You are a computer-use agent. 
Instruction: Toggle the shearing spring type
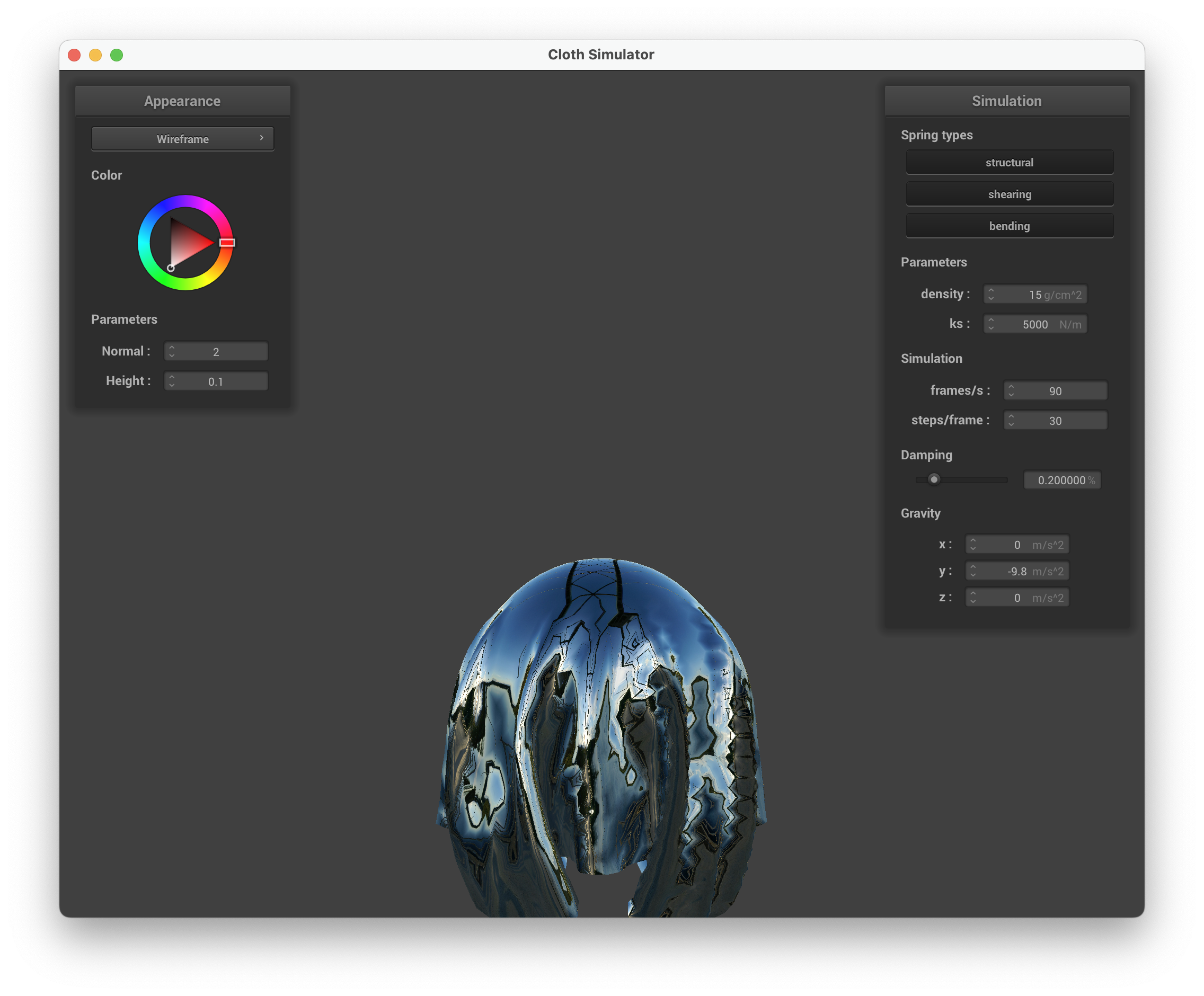(1009, 194)
